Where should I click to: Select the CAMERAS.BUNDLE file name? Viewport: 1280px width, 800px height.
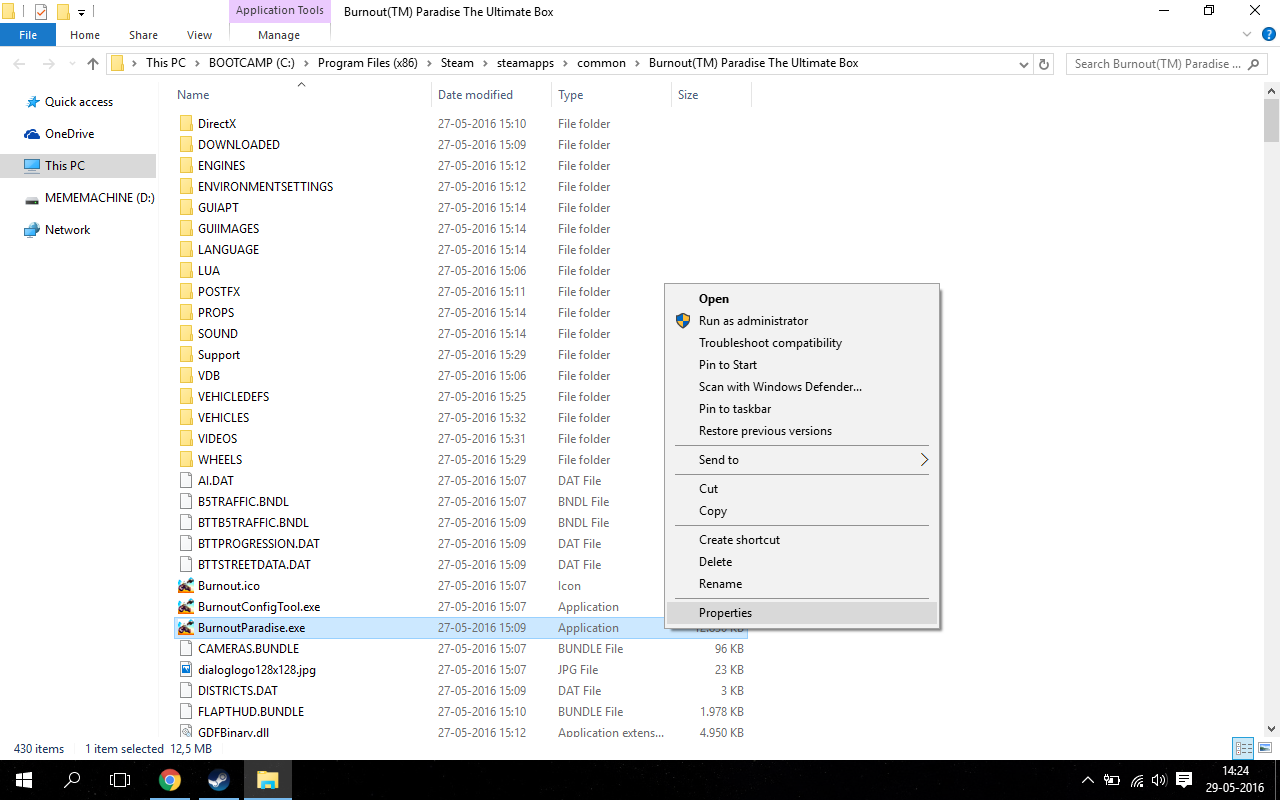click(x=248, y=649)
